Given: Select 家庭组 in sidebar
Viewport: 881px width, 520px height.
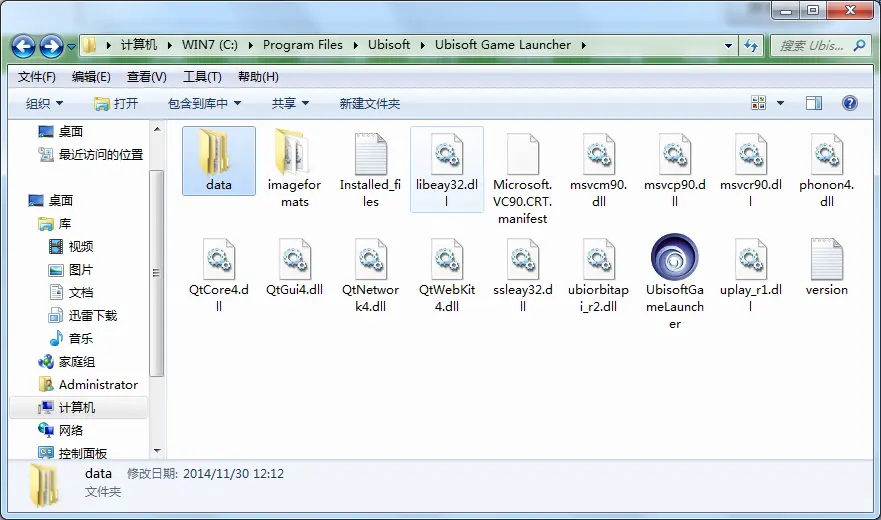Looking at the screenshot, I should click(x=66, y=362).
